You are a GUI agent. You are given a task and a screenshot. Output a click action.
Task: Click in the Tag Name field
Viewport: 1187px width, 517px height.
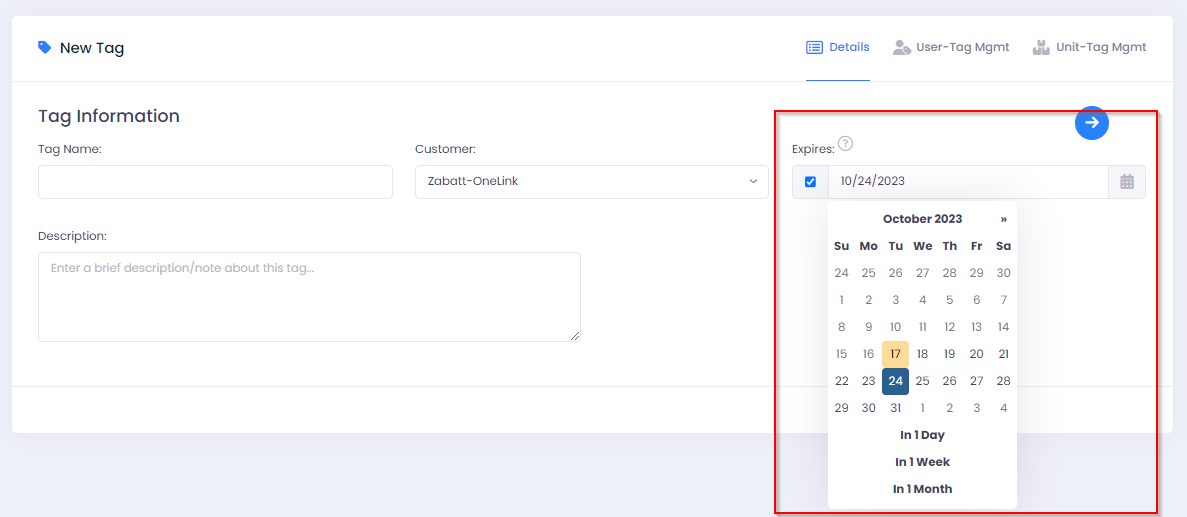pyautogui.click(x=215, y=182)
